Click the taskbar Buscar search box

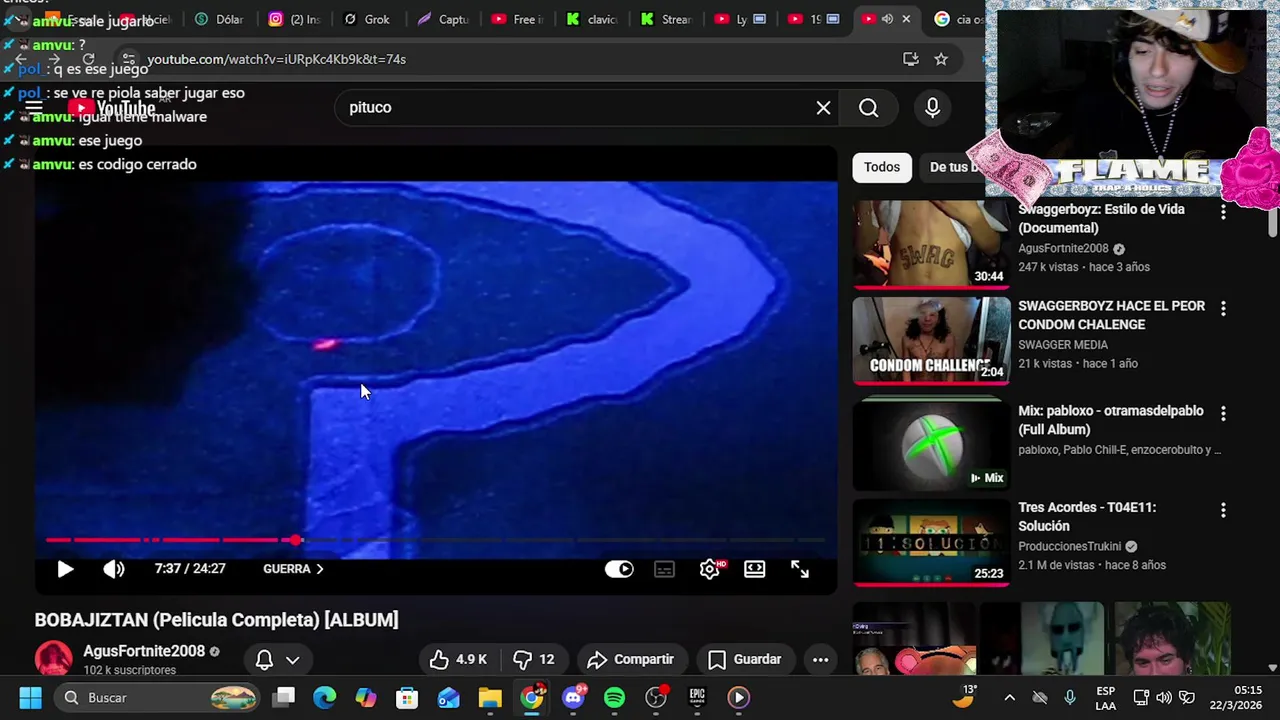click(x=157, y=698)
